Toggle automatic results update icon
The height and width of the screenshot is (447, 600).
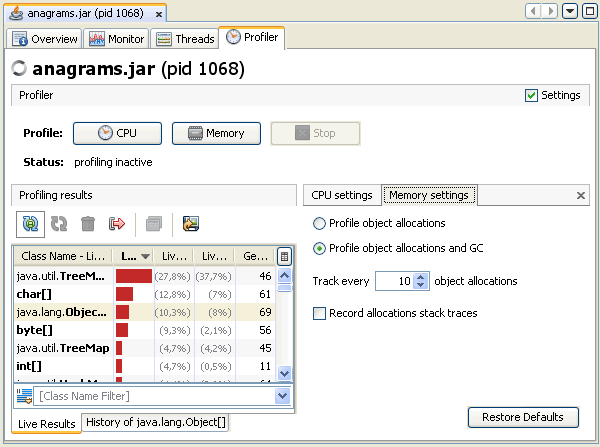(30, 224)
